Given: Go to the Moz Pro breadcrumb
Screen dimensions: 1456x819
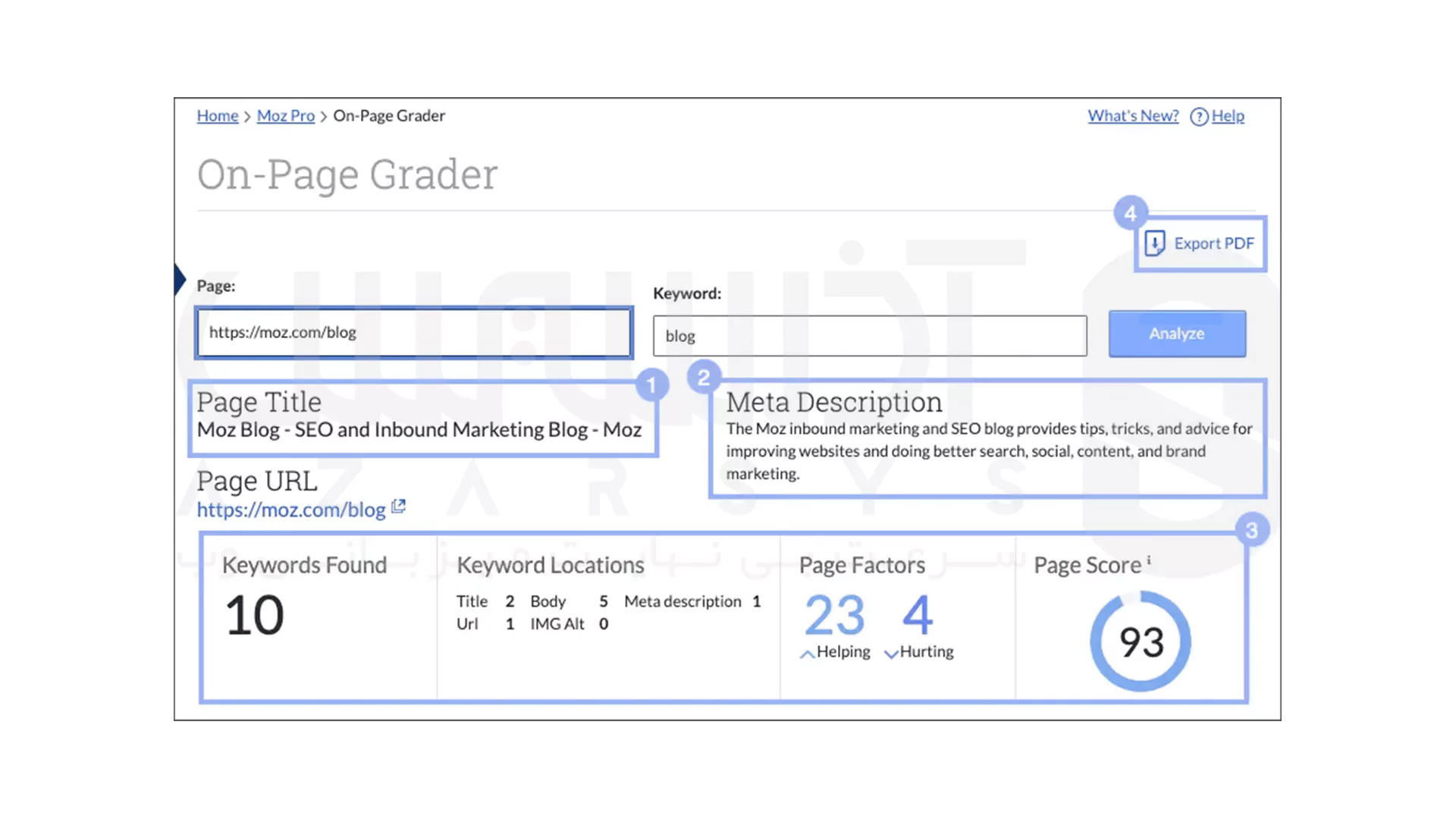Looking at the screenshot, I should [286, 116].
